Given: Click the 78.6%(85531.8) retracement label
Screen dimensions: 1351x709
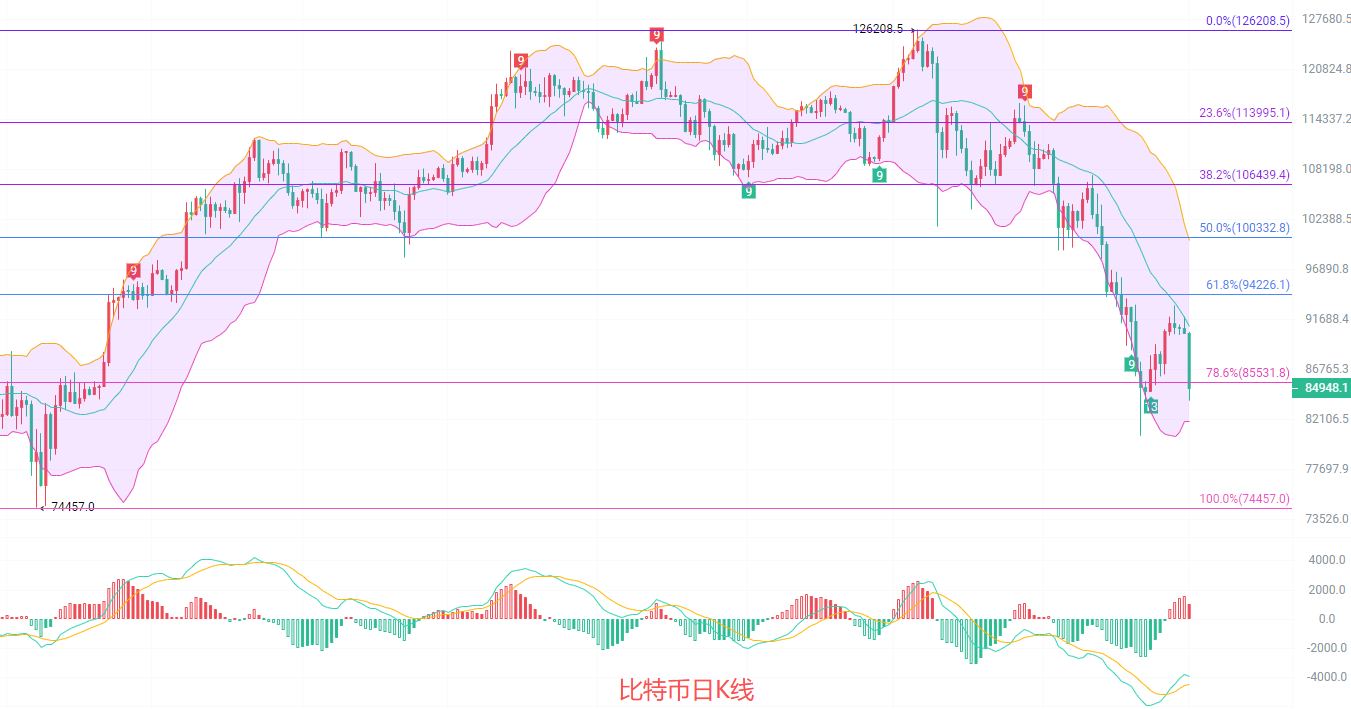Looking at the screenshot, I should tap(1247, 373).
